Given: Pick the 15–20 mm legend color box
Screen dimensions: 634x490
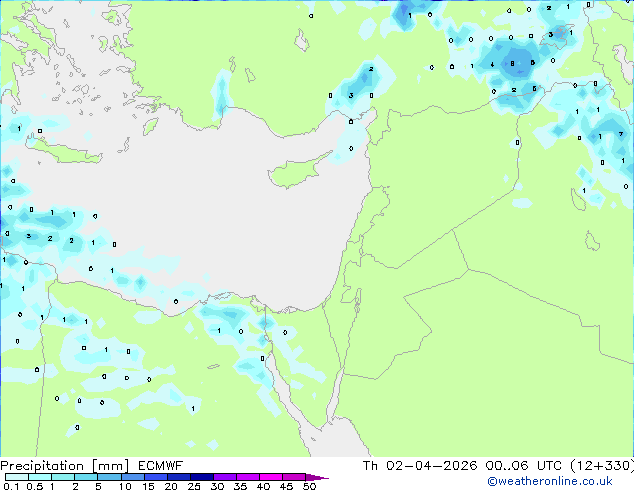Looking at the screenshot, I should (155, 477).
